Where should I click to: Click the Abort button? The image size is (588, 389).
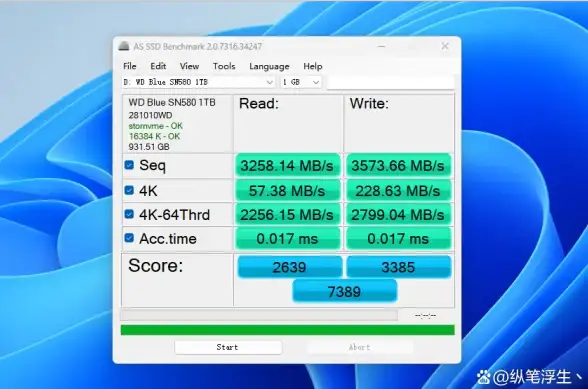pyautogui.click(x=359, y=347)
